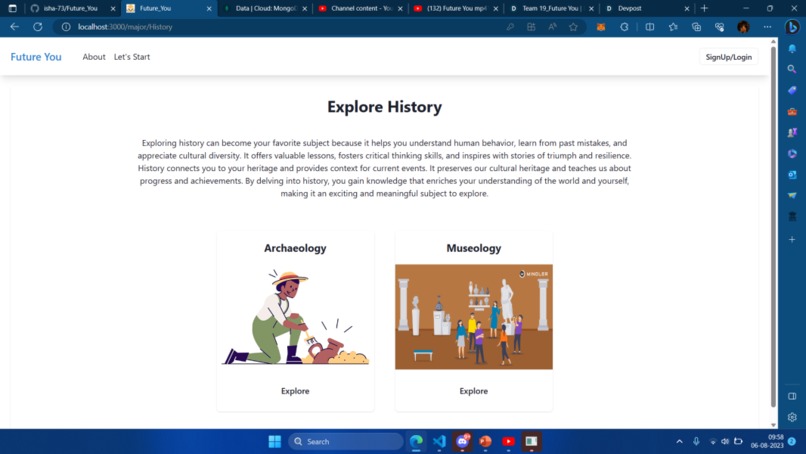Add a sidebar app with plus icon
The width and height of the screenshot is (806, 454).
coord(792,240)
